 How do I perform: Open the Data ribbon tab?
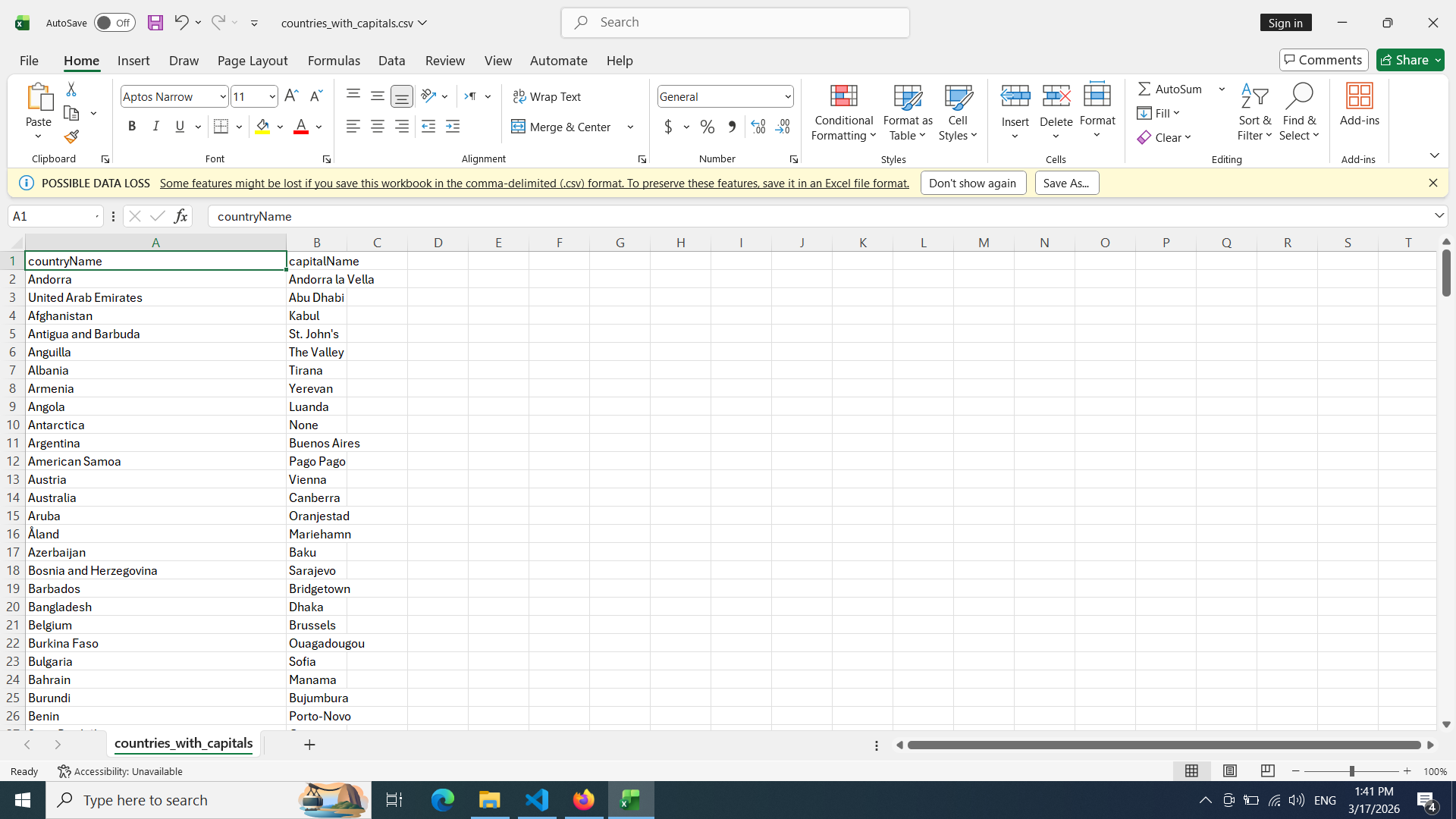[391, 61]
